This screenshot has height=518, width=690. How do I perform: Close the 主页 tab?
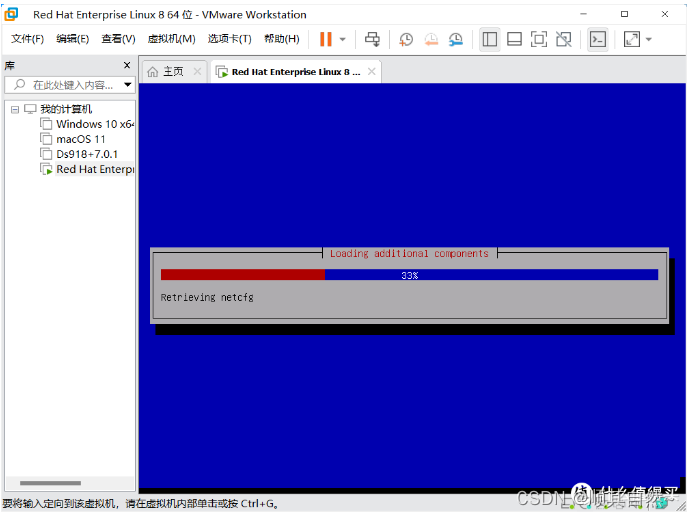pos(198,71)
